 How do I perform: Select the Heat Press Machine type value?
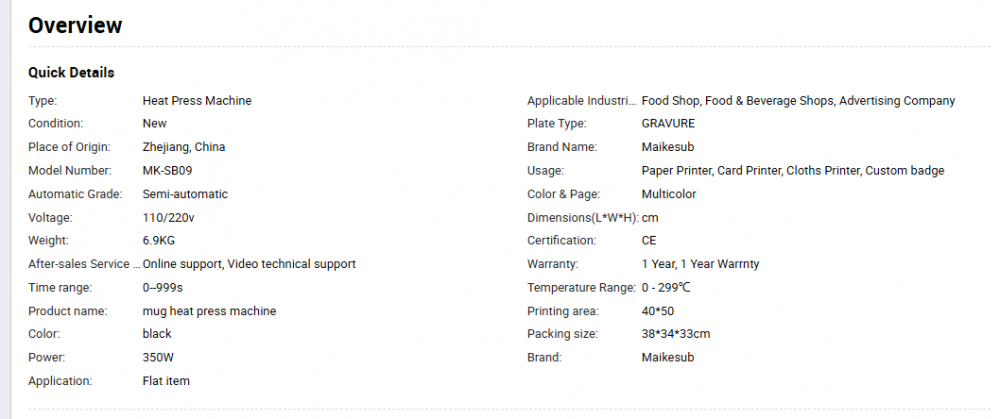click(x=197, y=101)
